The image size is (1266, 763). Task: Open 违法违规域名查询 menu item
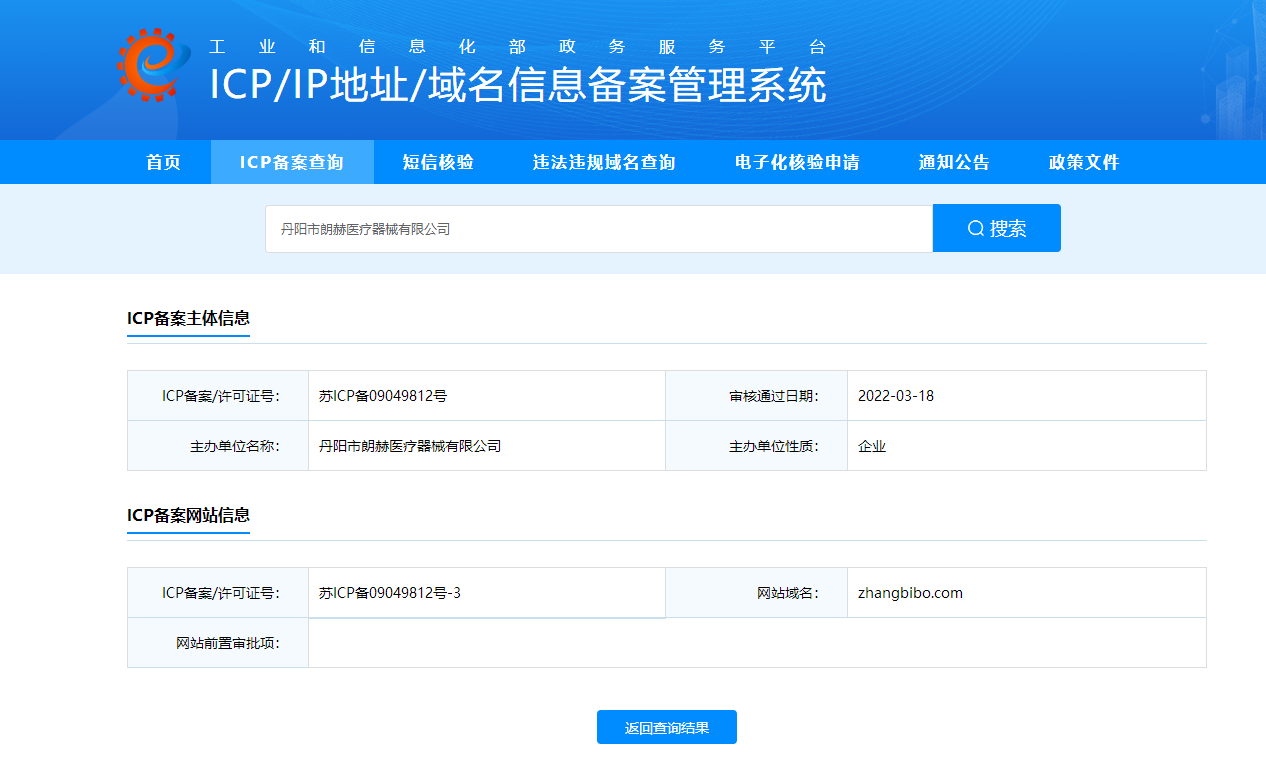pos(604,162)
